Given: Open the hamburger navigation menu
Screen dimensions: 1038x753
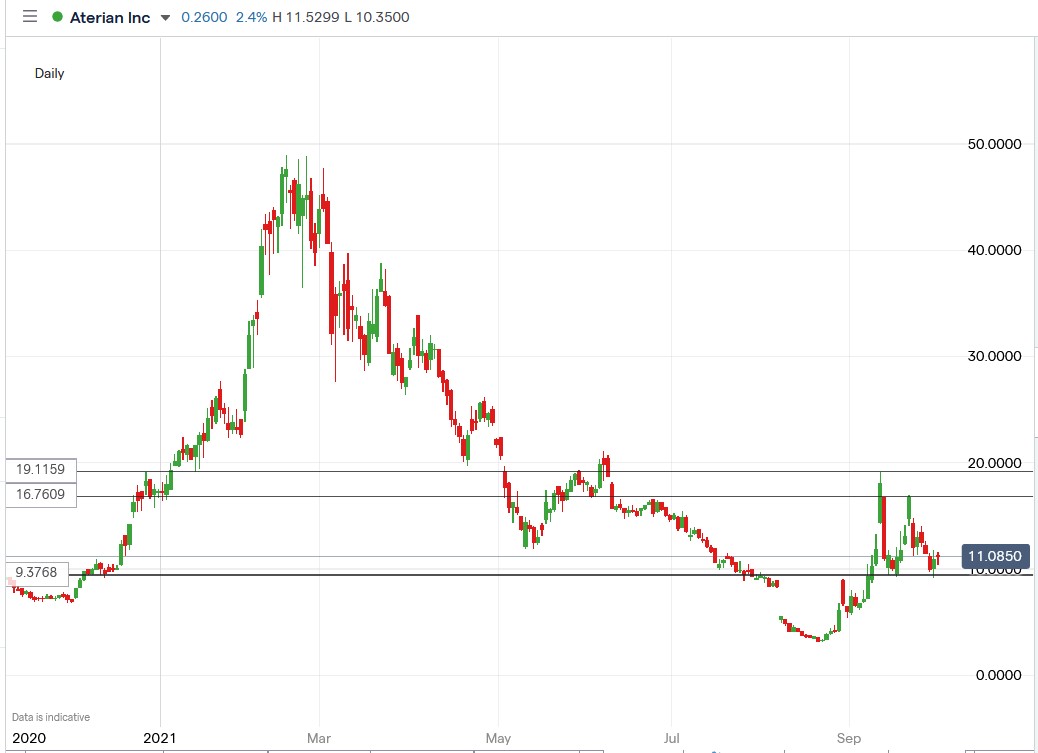Looking at the screenshot, I should click(29, 16).
